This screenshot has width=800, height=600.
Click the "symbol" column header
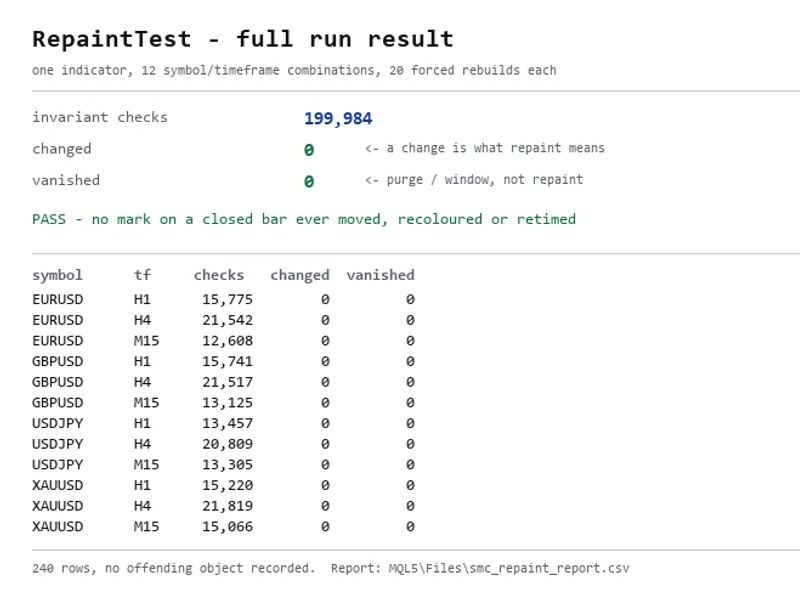57,276
